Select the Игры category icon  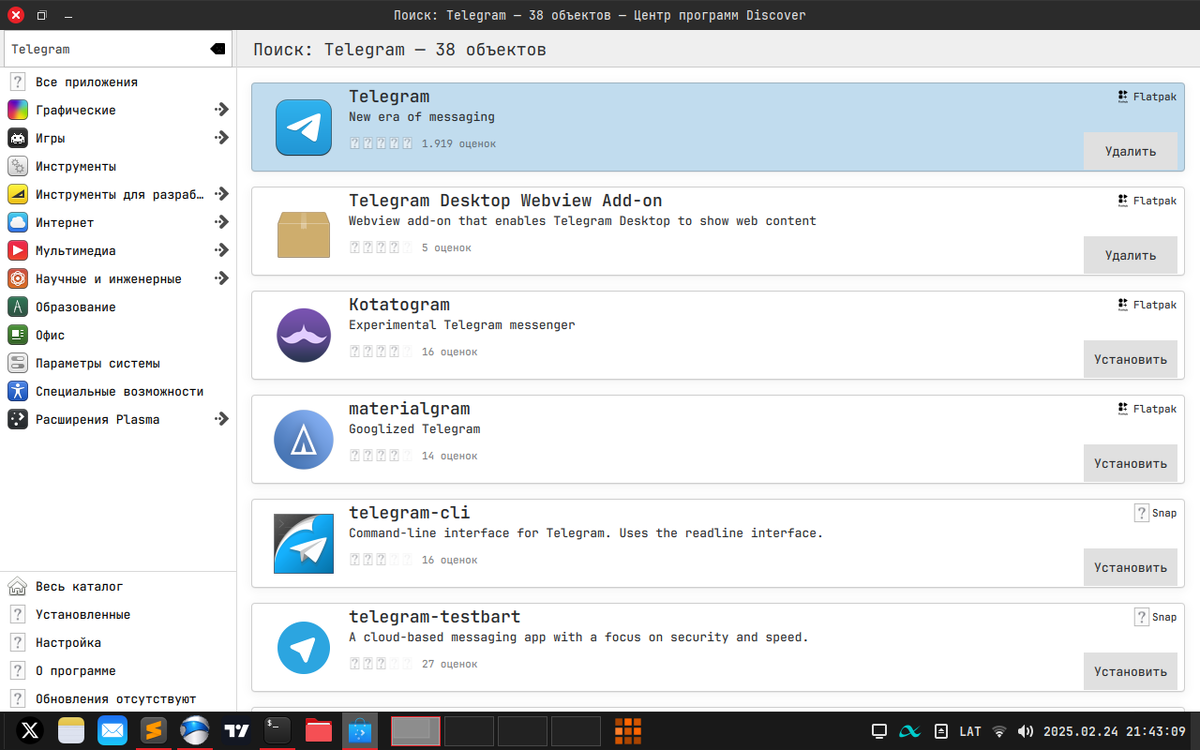coord(18,138)
